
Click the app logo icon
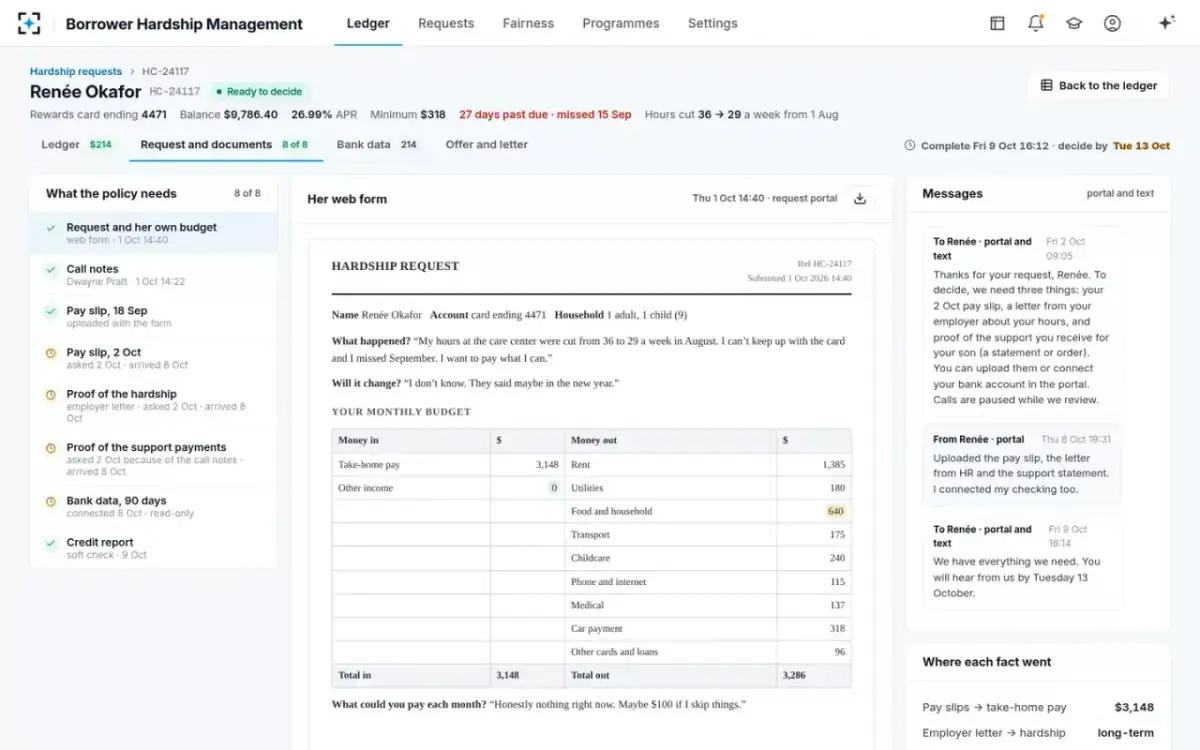29,23
